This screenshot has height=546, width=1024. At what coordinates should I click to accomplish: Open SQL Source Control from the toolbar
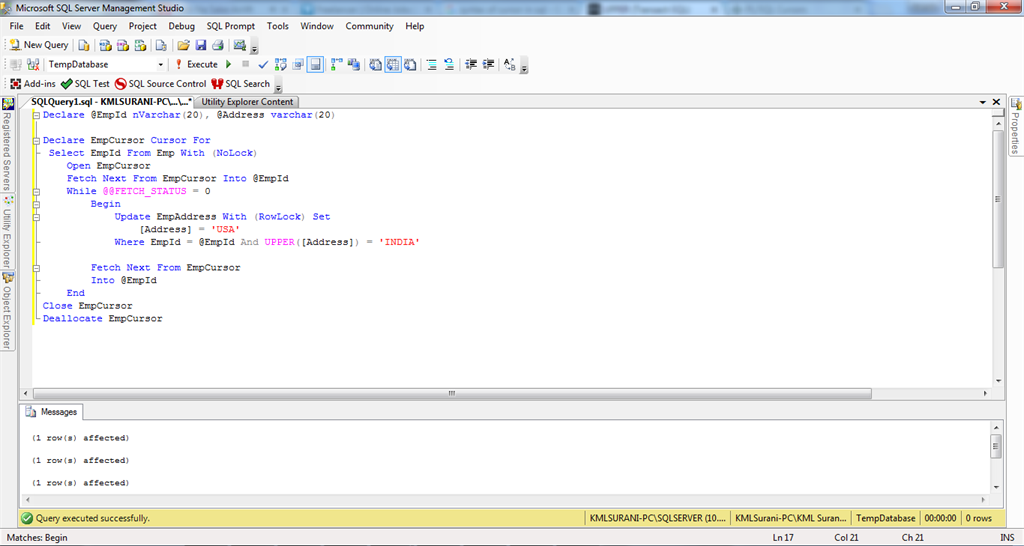[x=160, y=84]
